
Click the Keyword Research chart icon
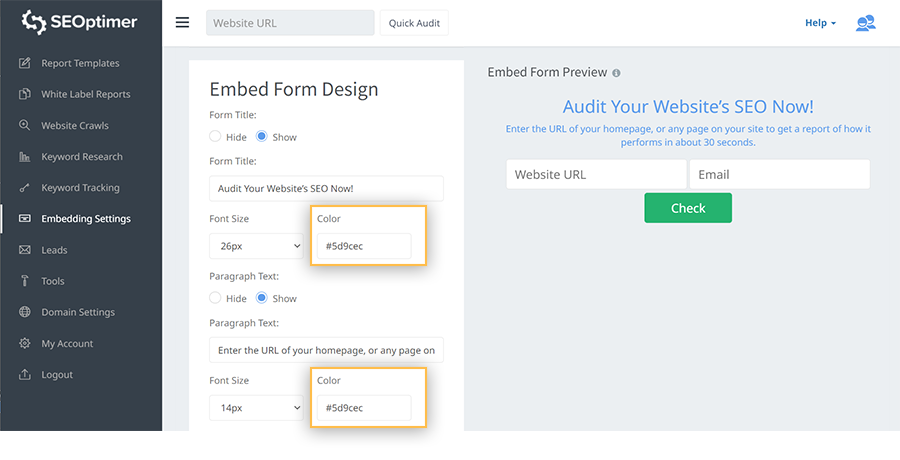pyautogui.click(x=24, y=157)
